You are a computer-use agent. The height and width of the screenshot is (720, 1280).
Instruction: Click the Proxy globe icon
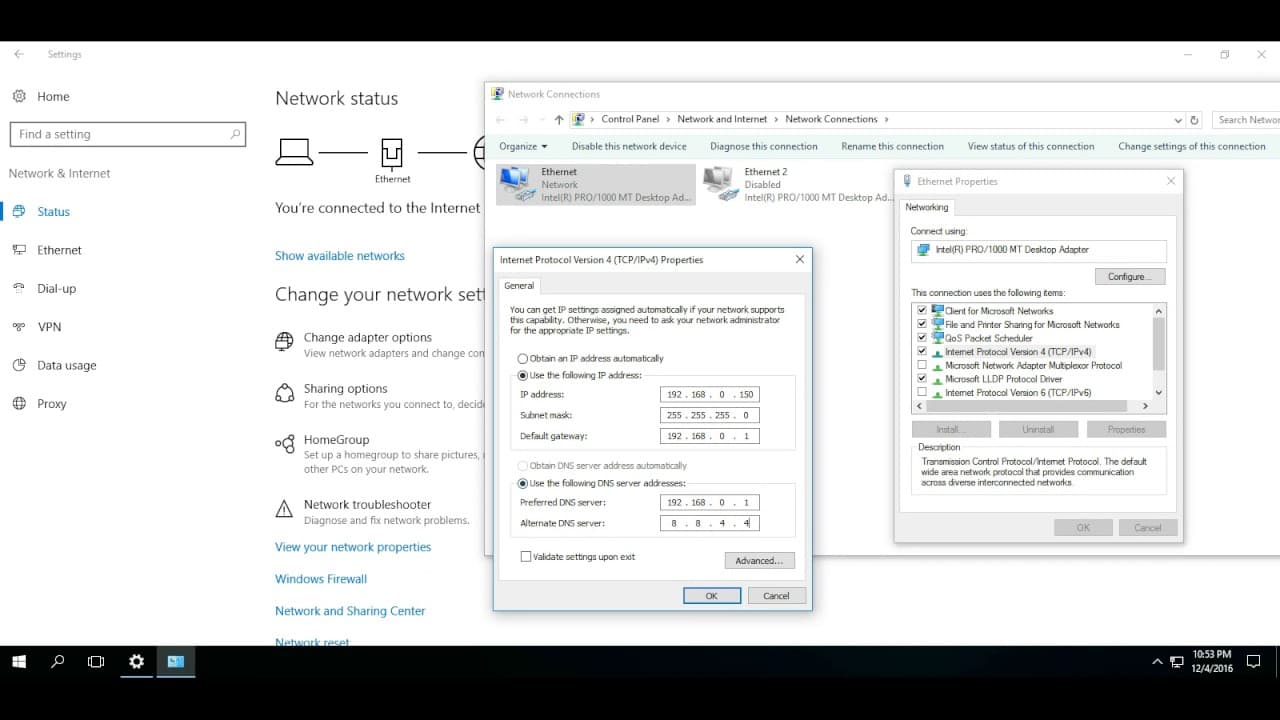[19, 404]
